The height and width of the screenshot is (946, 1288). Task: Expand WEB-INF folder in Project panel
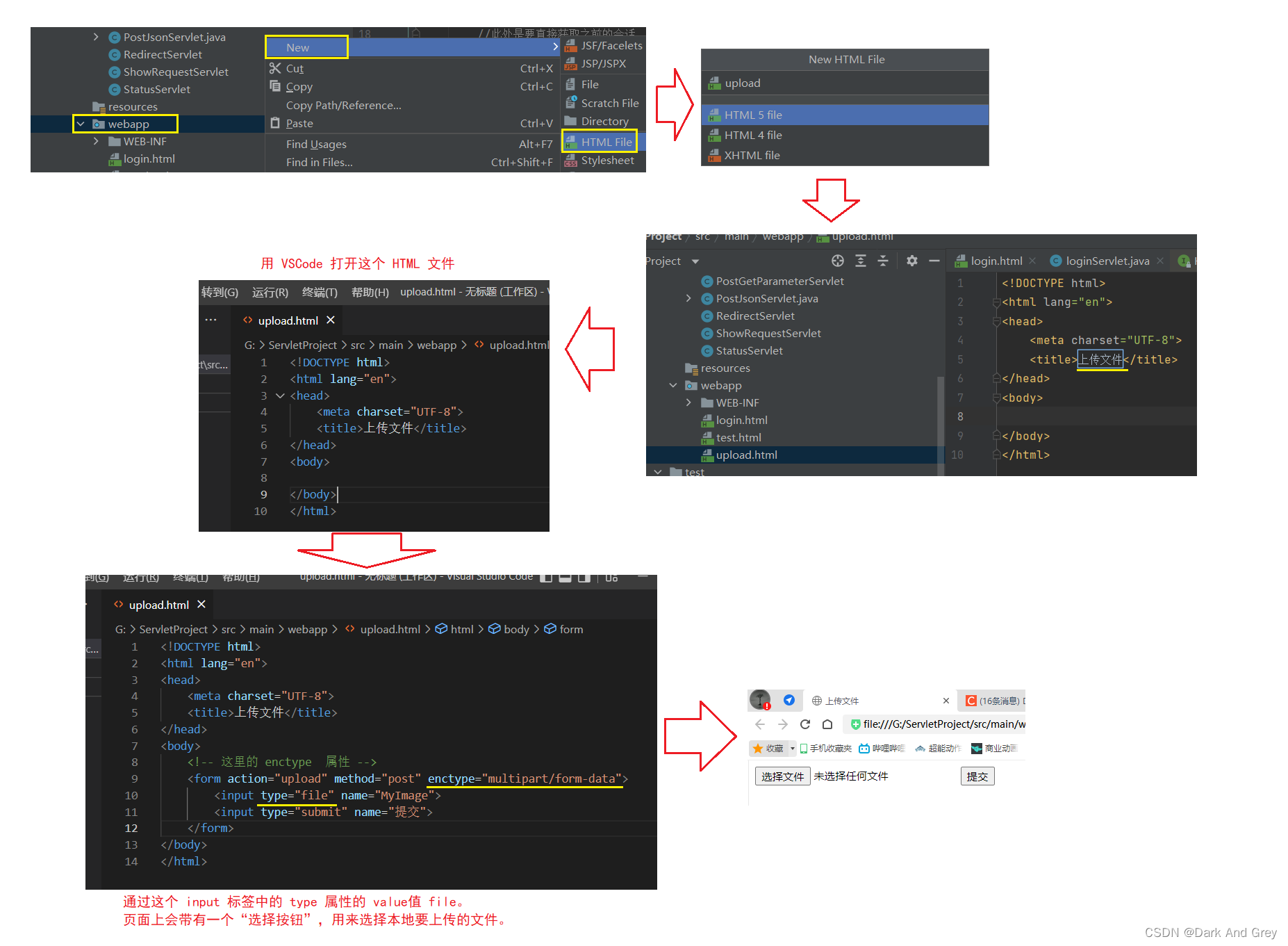pos(688,402)
